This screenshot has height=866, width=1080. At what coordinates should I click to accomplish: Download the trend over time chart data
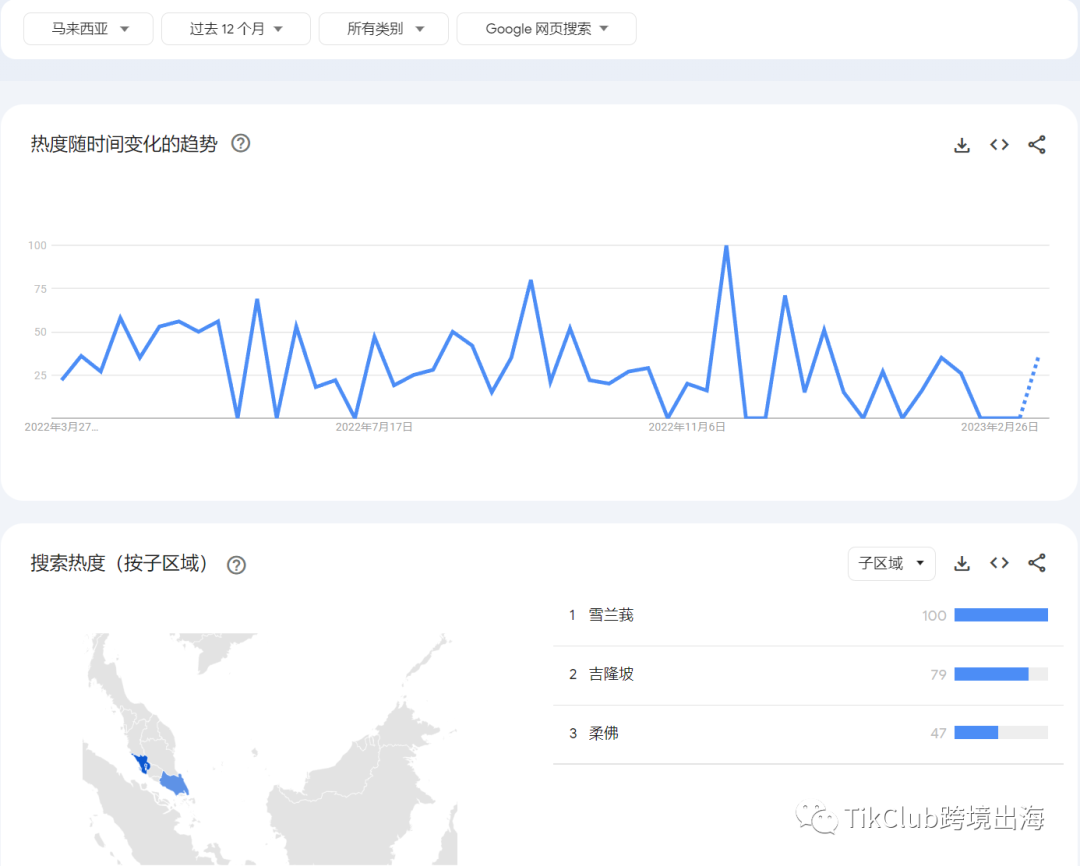click(x=962, y=145)
